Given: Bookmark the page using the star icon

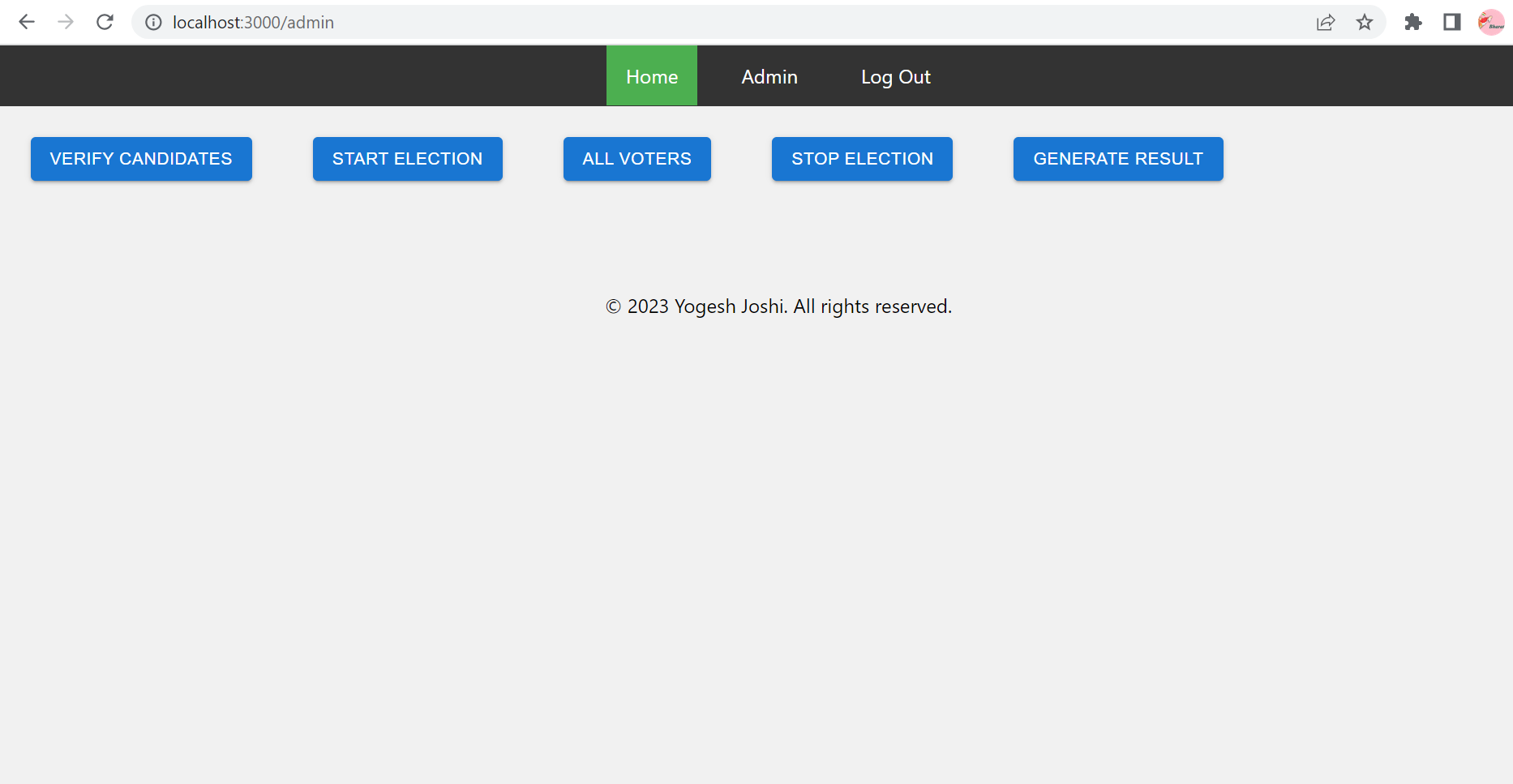Looking at the screenshot, I should click(1365, 23).
